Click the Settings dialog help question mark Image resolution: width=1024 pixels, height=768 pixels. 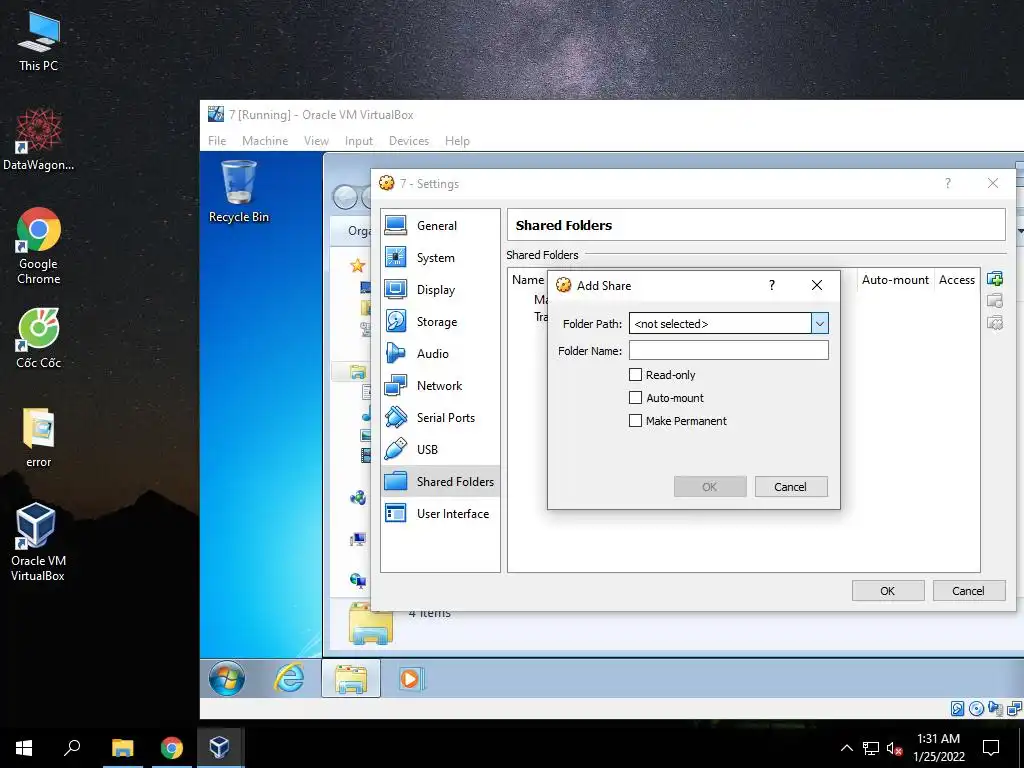click(x=948, y=184)
